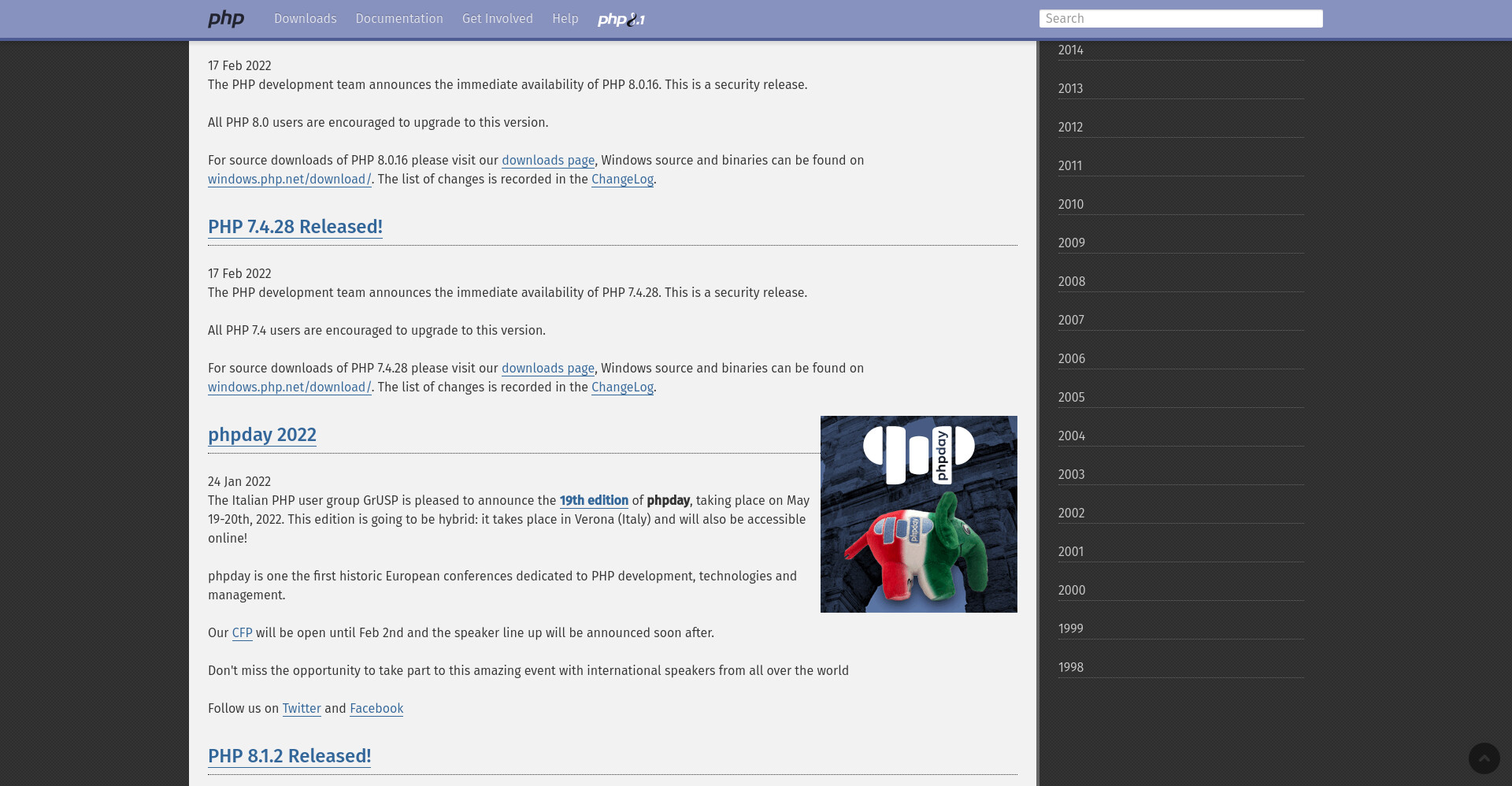
Task: Open windows.php.net/download/ link under PHP 7.4.28
Action: coord(290,387)
